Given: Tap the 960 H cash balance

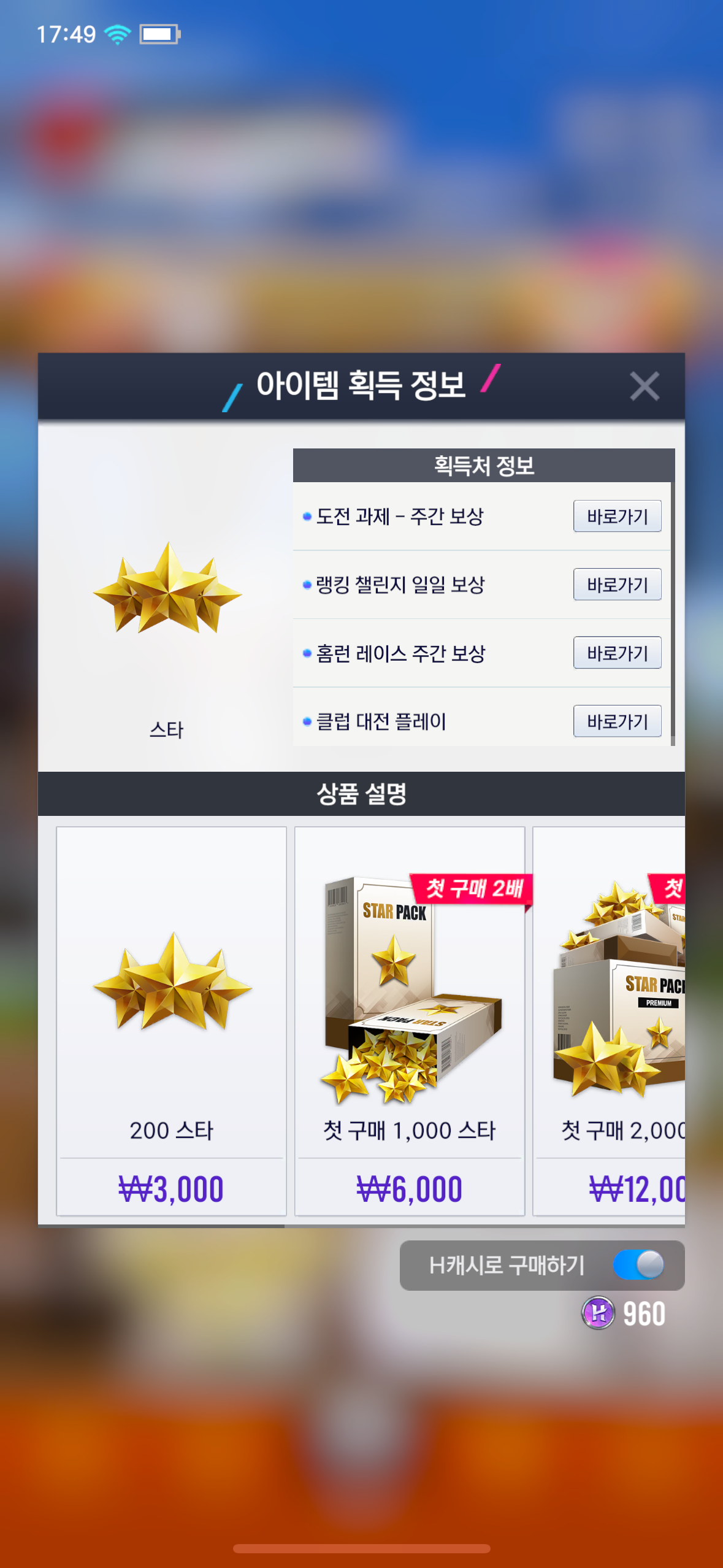Looking at the screenshot, I should (644, 1313).
